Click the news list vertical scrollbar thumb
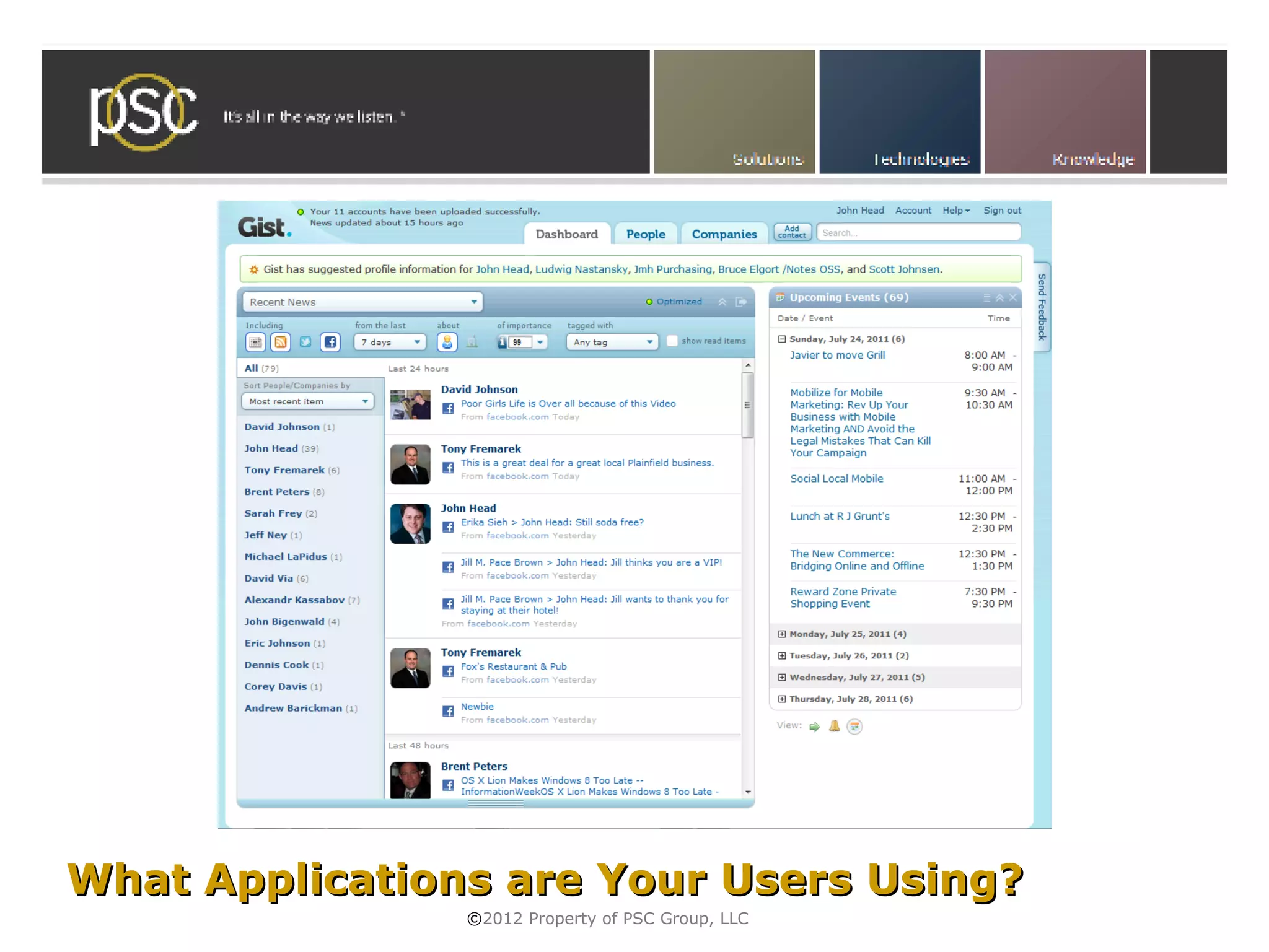The image size is (1269, 952). tap(748, 404)
